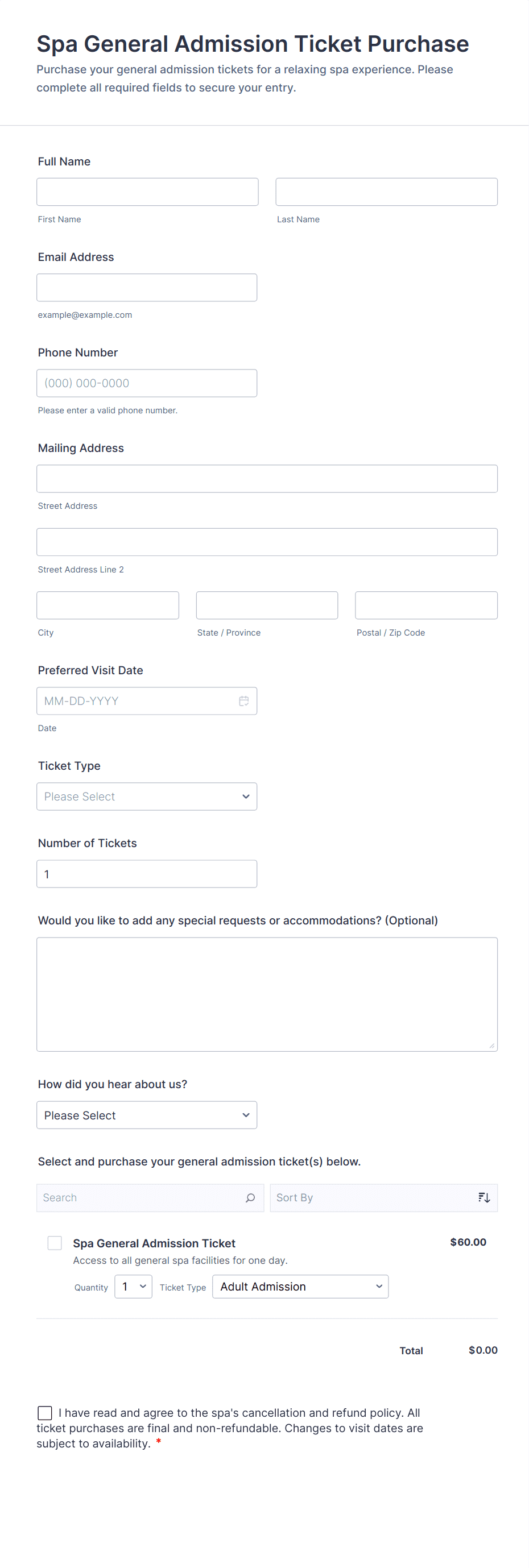This screenshot has height=1568, width=529.
Task: Click the special requests text area
Action: tap(267, 993)
